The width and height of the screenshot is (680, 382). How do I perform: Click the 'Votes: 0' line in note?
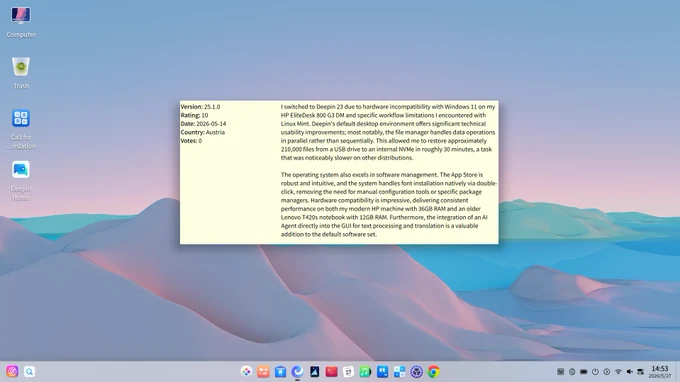(191, 141)
